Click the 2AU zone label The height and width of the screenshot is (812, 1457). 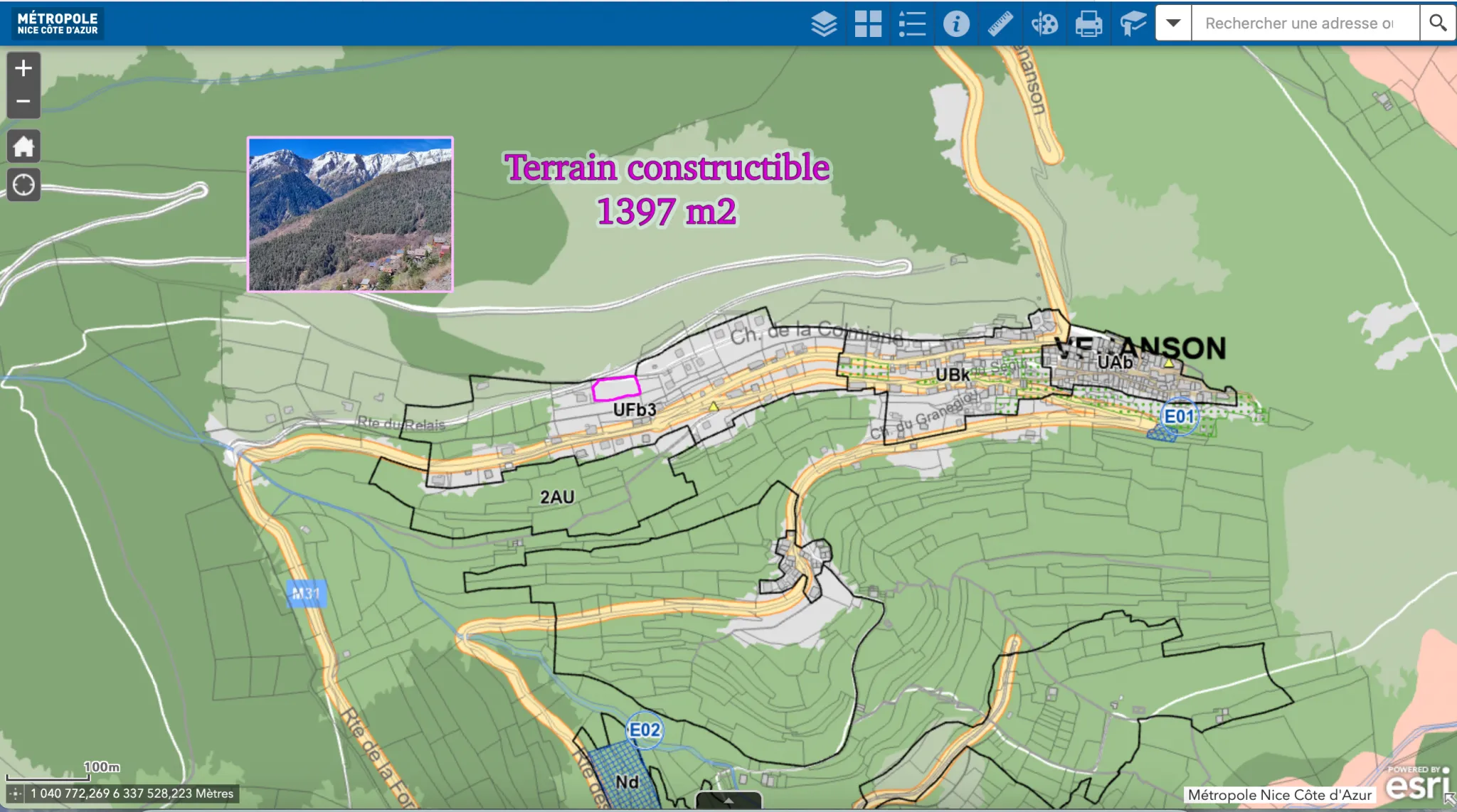(x=557, y=497)
